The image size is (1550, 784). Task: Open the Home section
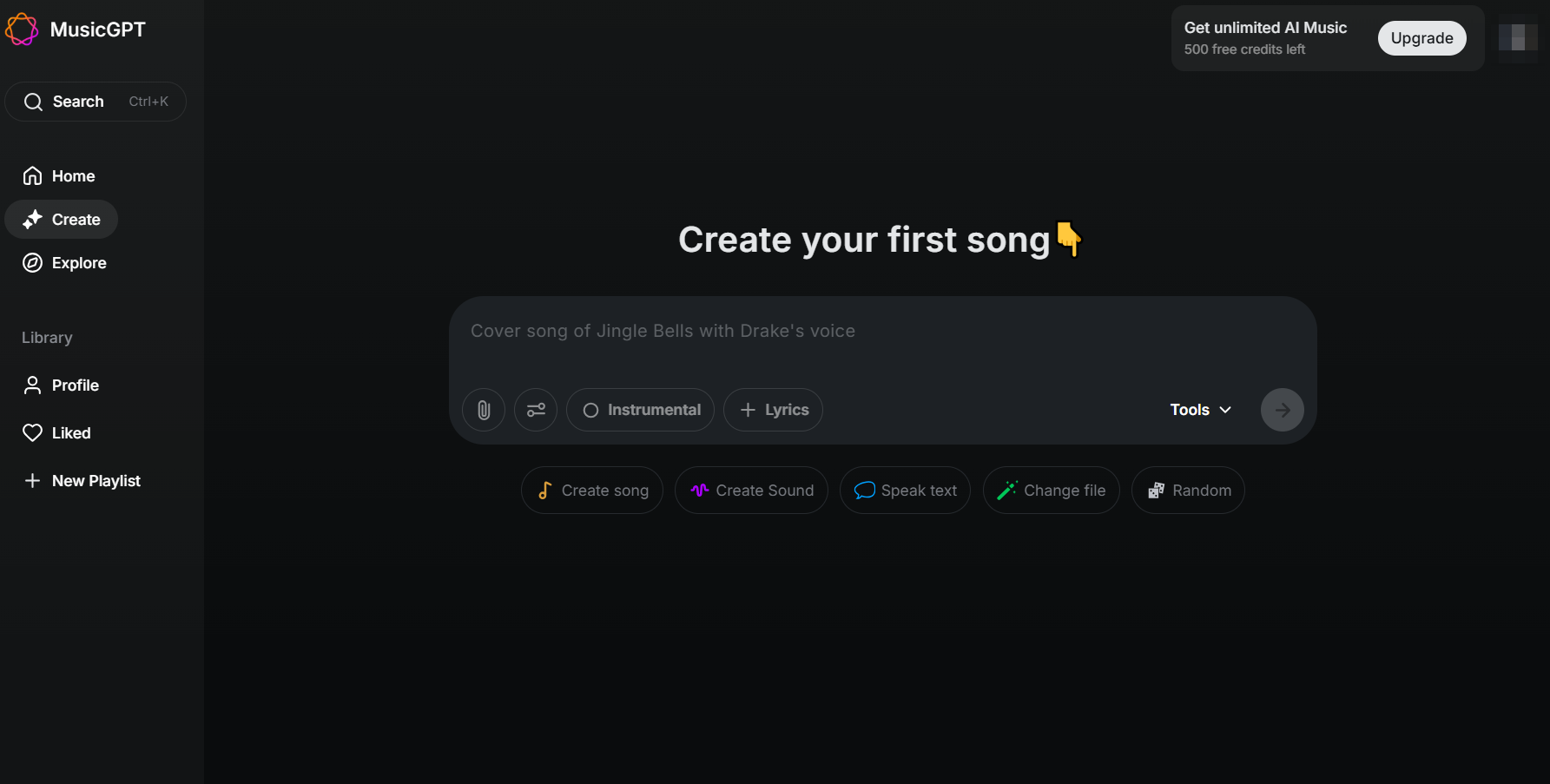tap(72, 175)
